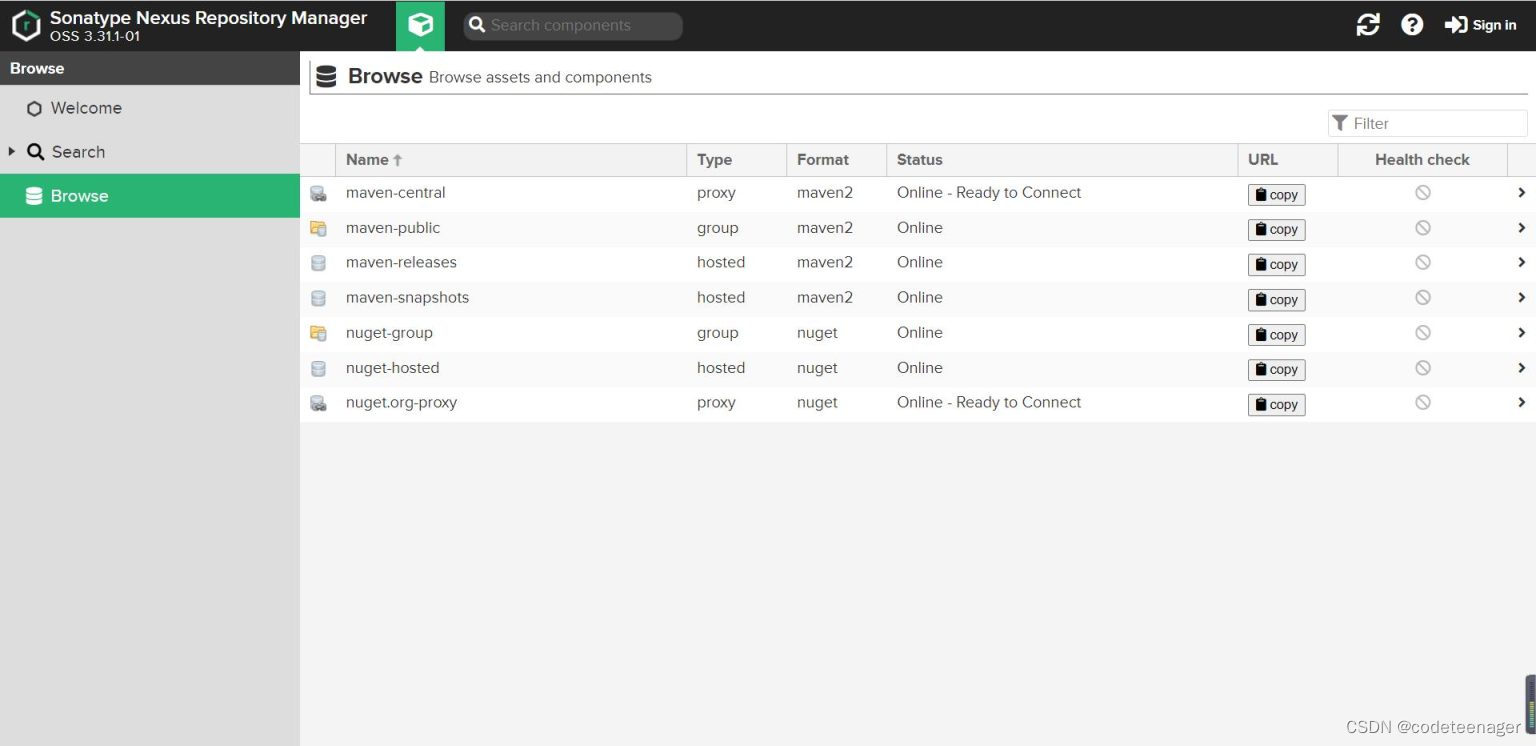Select the maven-snapshots repository name
Viewport: 1536px width, 746px height.
coord(407,297)
